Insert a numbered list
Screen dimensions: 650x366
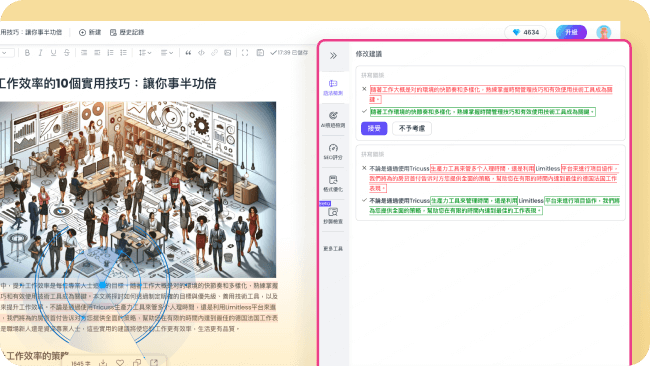tap(110, 53)
